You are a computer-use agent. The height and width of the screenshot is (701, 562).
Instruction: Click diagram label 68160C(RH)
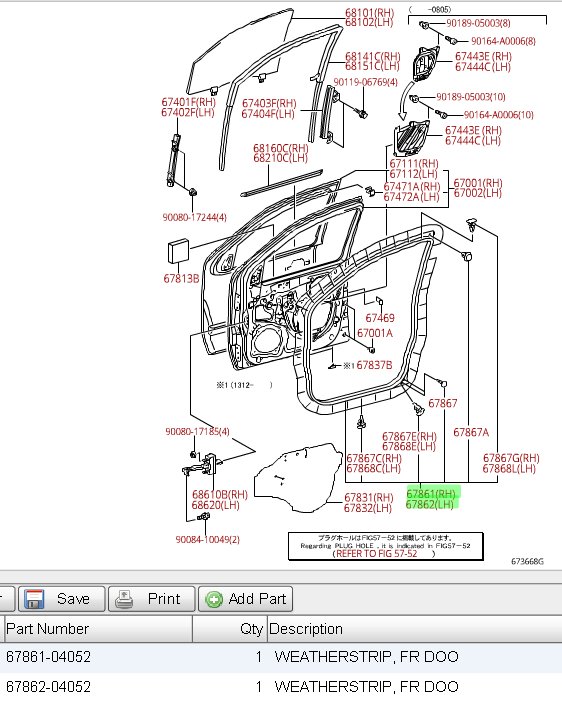[281, 148]
